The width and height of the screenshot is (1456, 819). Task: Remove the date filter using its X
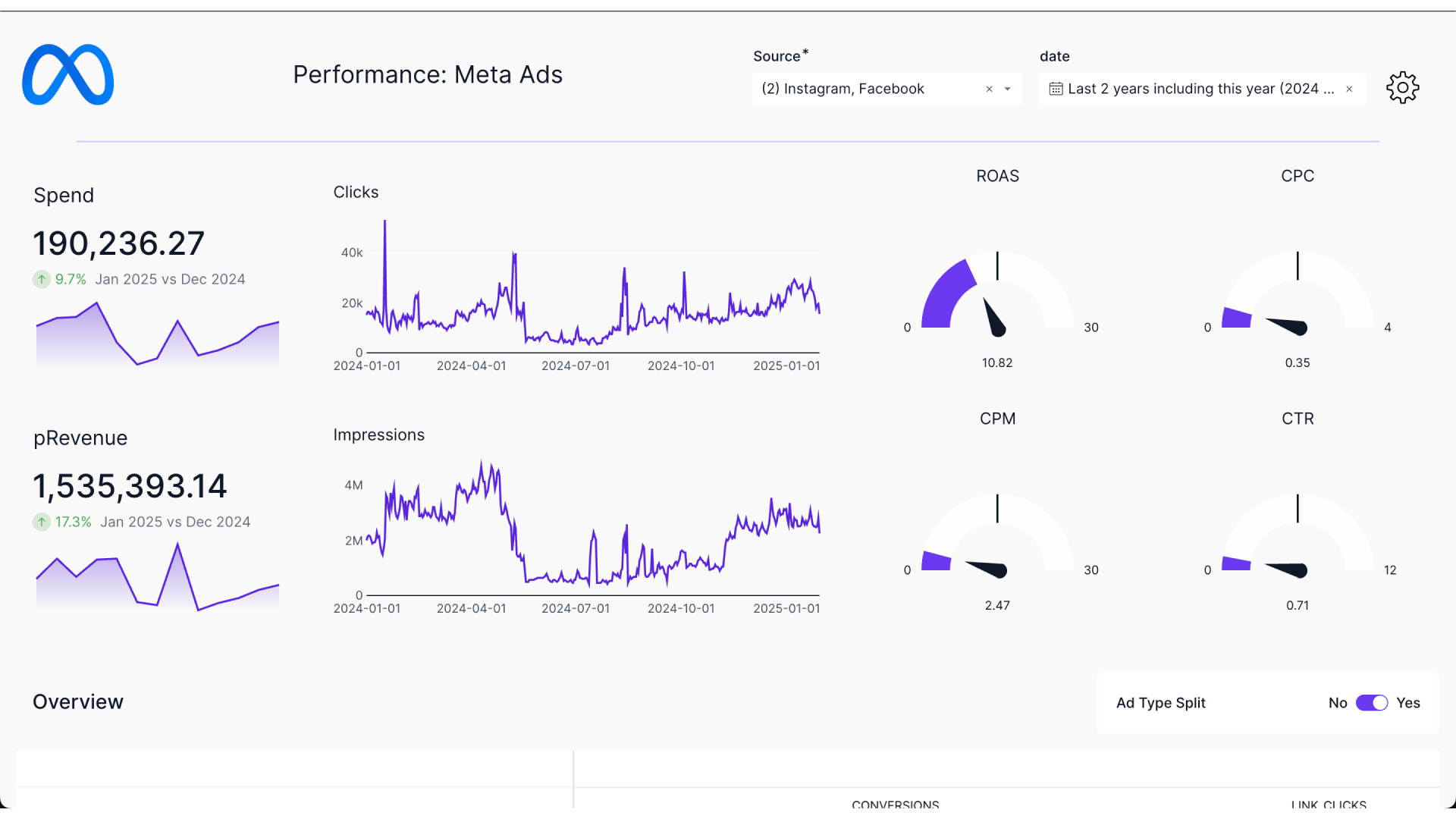pos(1350,89)
